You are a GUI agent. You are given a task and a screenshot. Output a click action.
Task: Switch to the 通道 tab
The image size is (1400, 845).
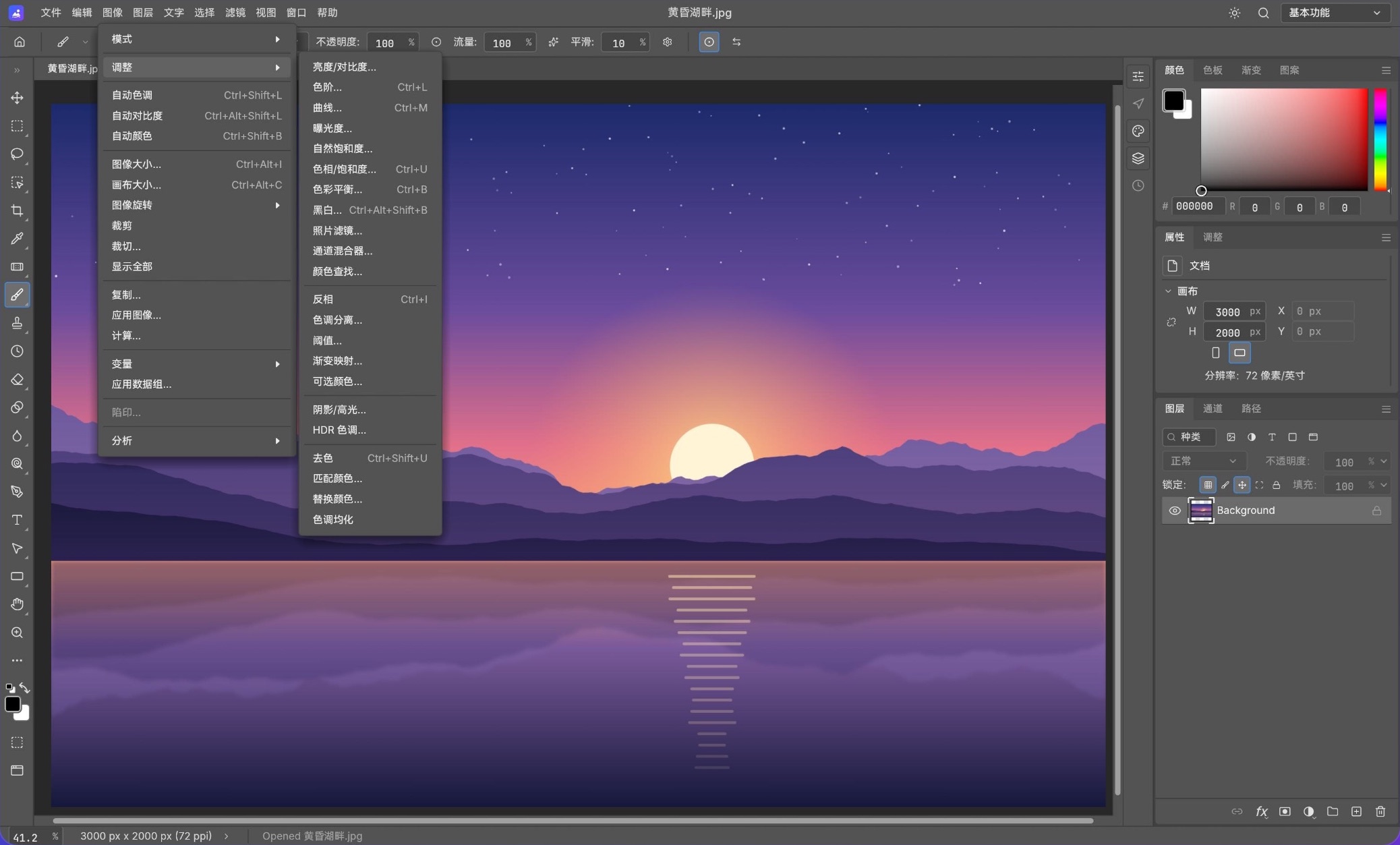(1213, 409)
